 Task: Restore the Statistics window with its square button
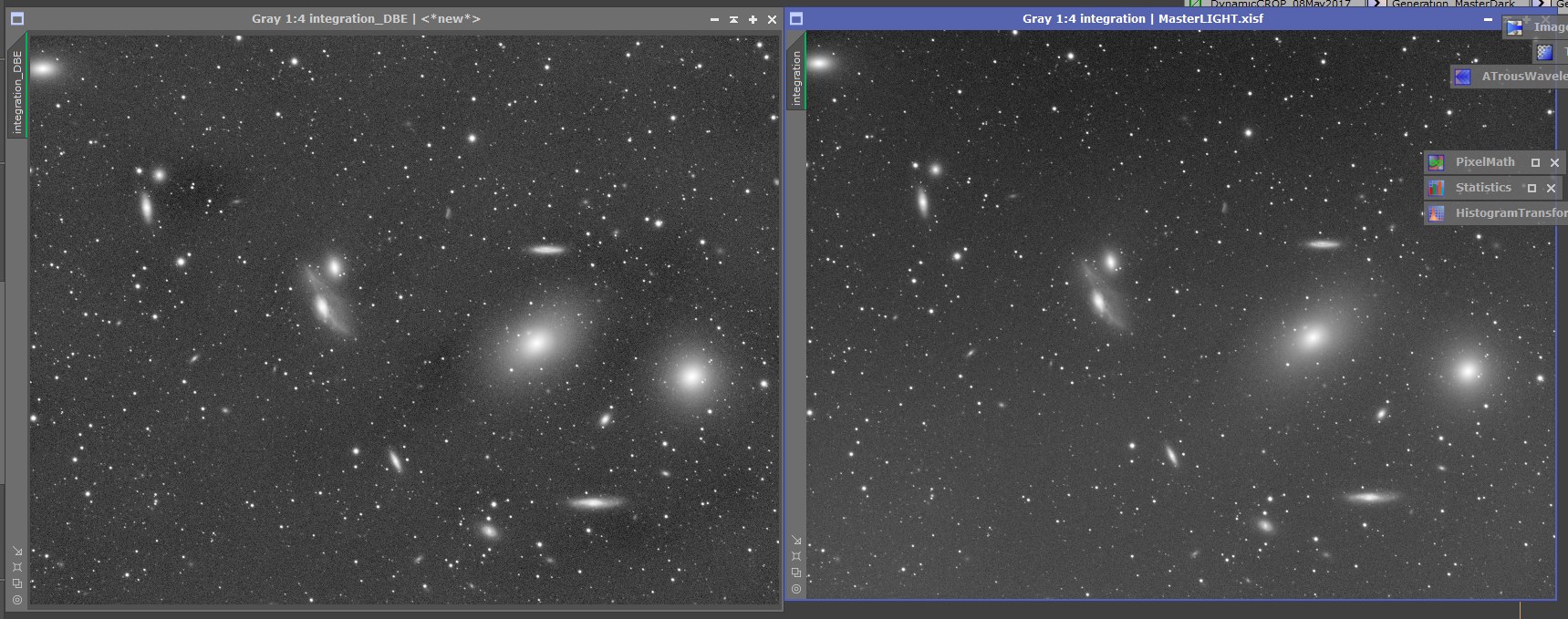pos(1532,189)
